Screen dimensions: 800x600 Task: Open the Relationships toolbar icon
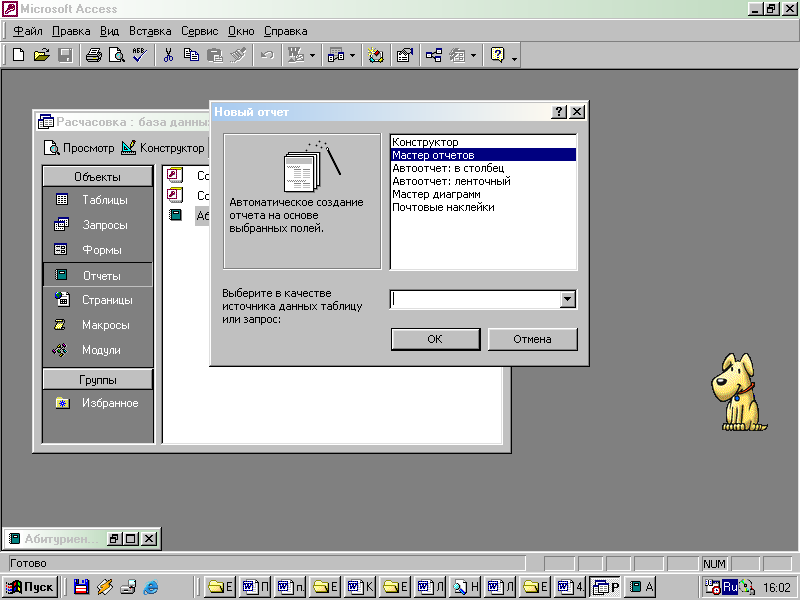click(x=434, y=55)
